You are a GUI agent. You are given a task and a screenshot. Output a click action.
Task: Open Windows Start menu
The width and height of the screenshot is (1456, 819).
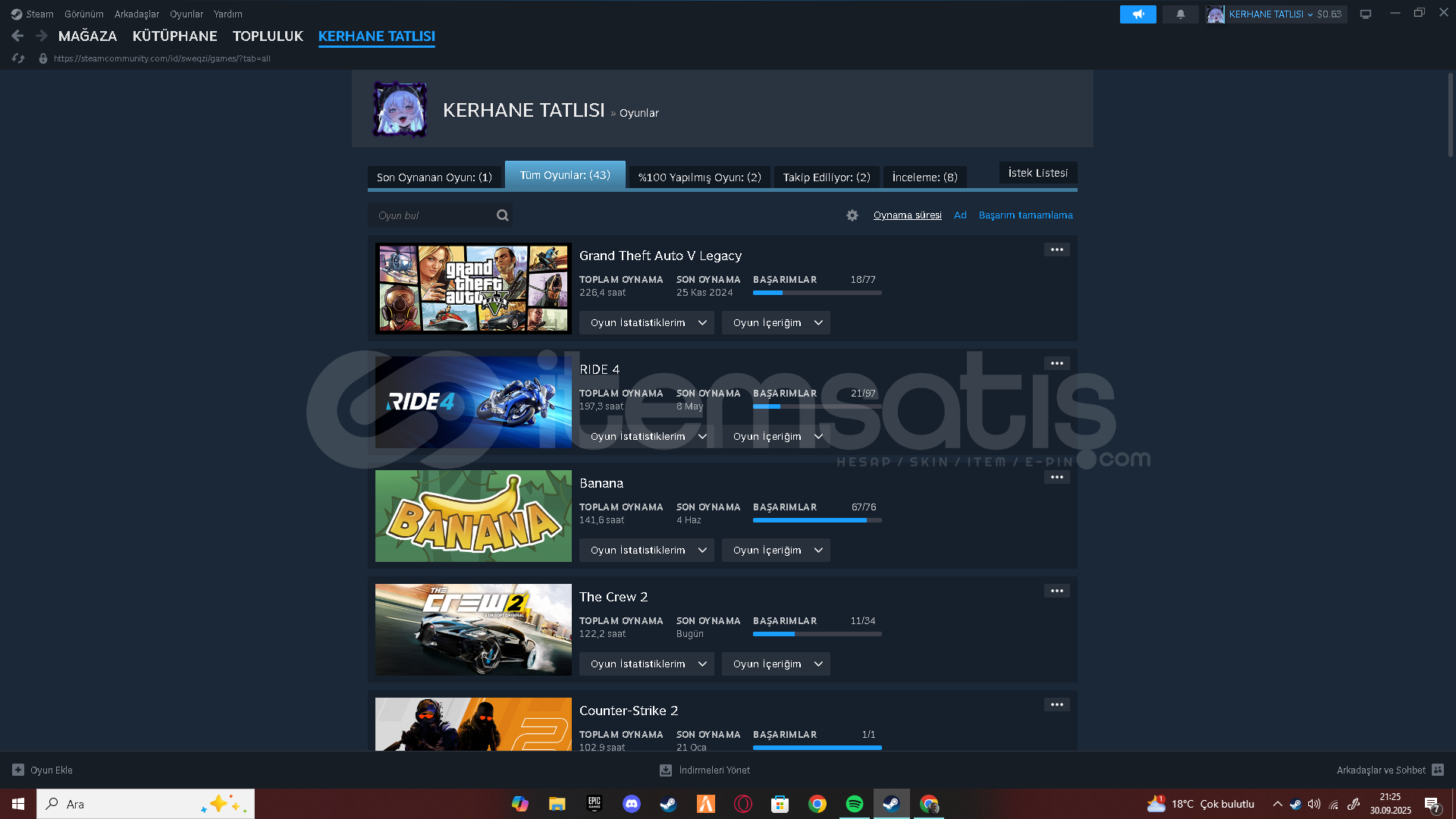coord(18,804)
